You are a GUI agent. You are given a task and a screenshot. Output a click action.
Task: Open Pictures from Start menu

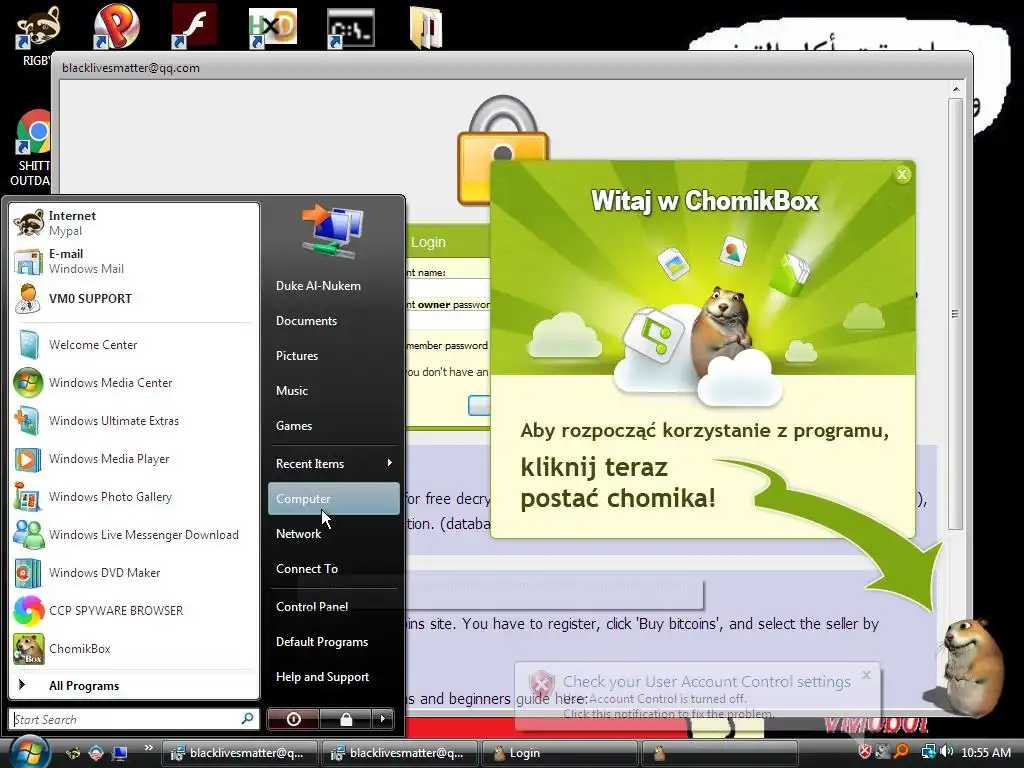click(x=333, y=355)
